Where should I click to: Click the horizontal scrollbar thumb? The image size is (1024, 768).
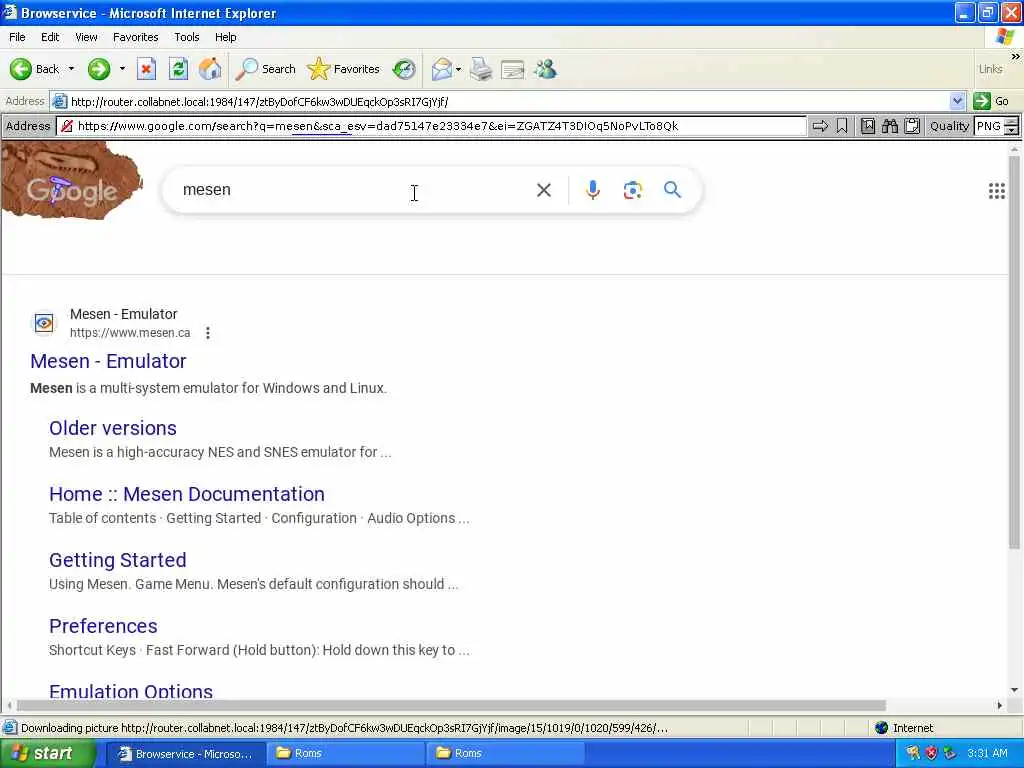(x=451, y=705)
